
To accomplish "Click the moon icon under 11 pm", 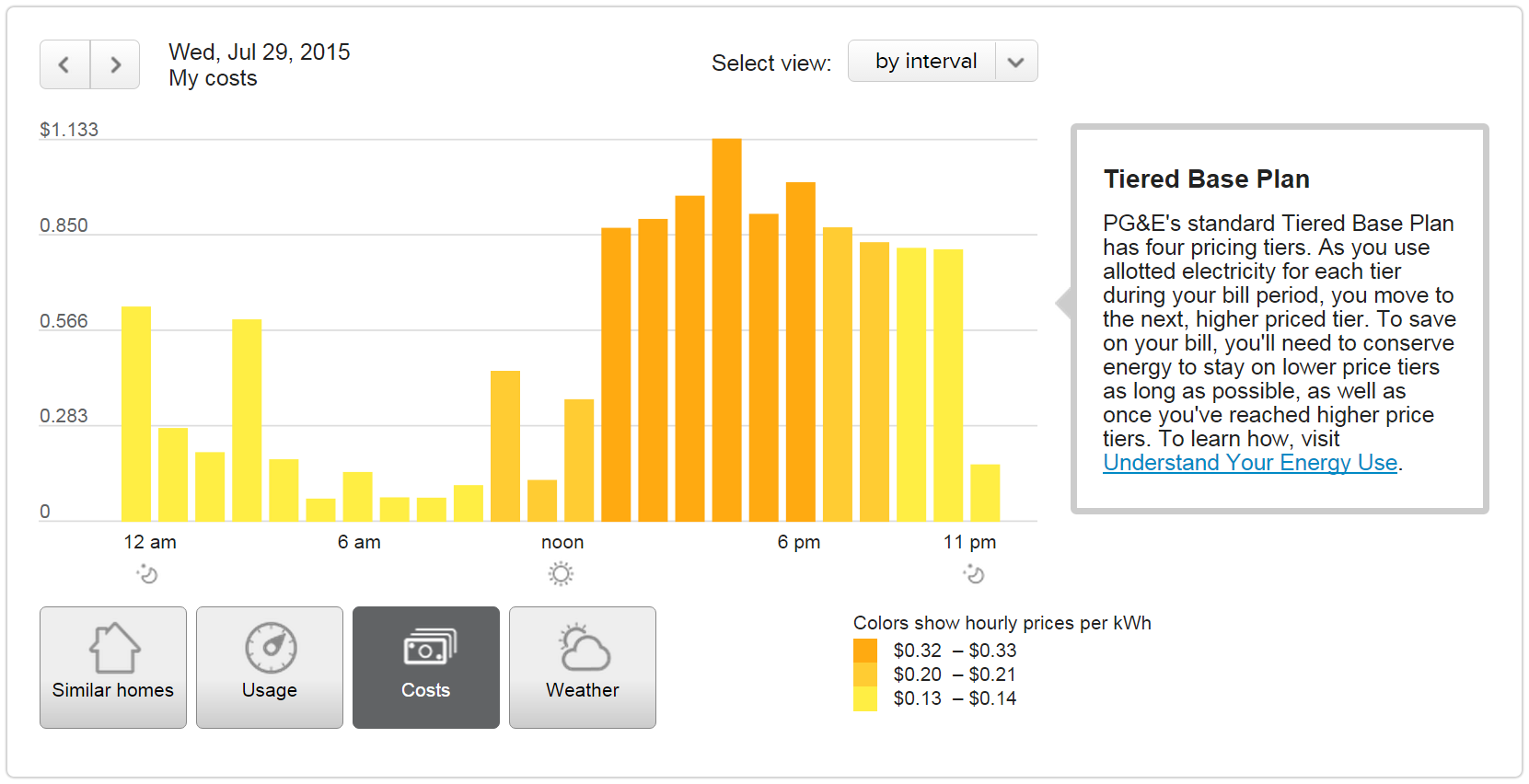I will click(974, 575).
